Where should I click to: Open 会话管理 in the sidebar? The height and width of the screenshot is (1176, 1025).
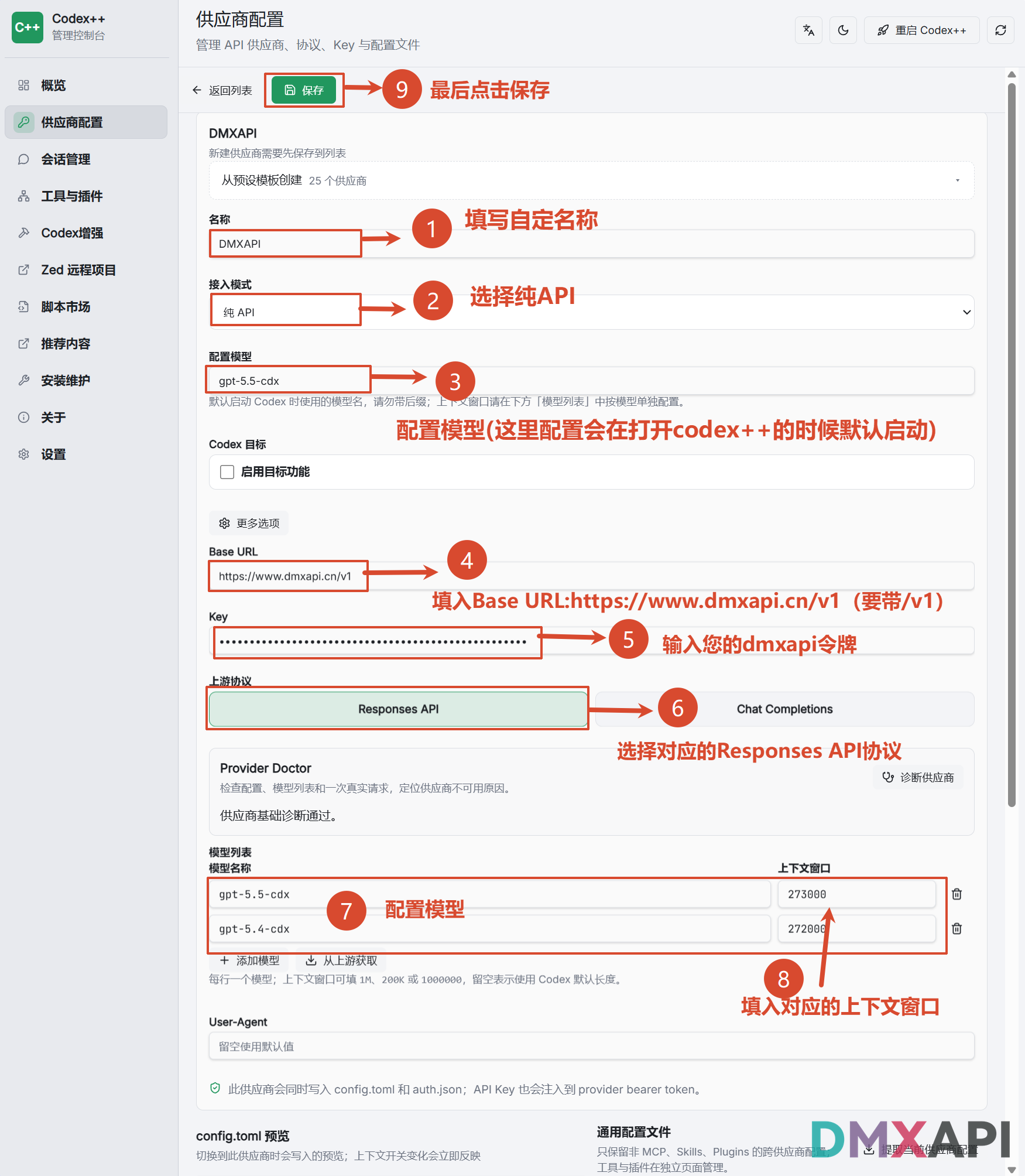[x=86, y=159]
